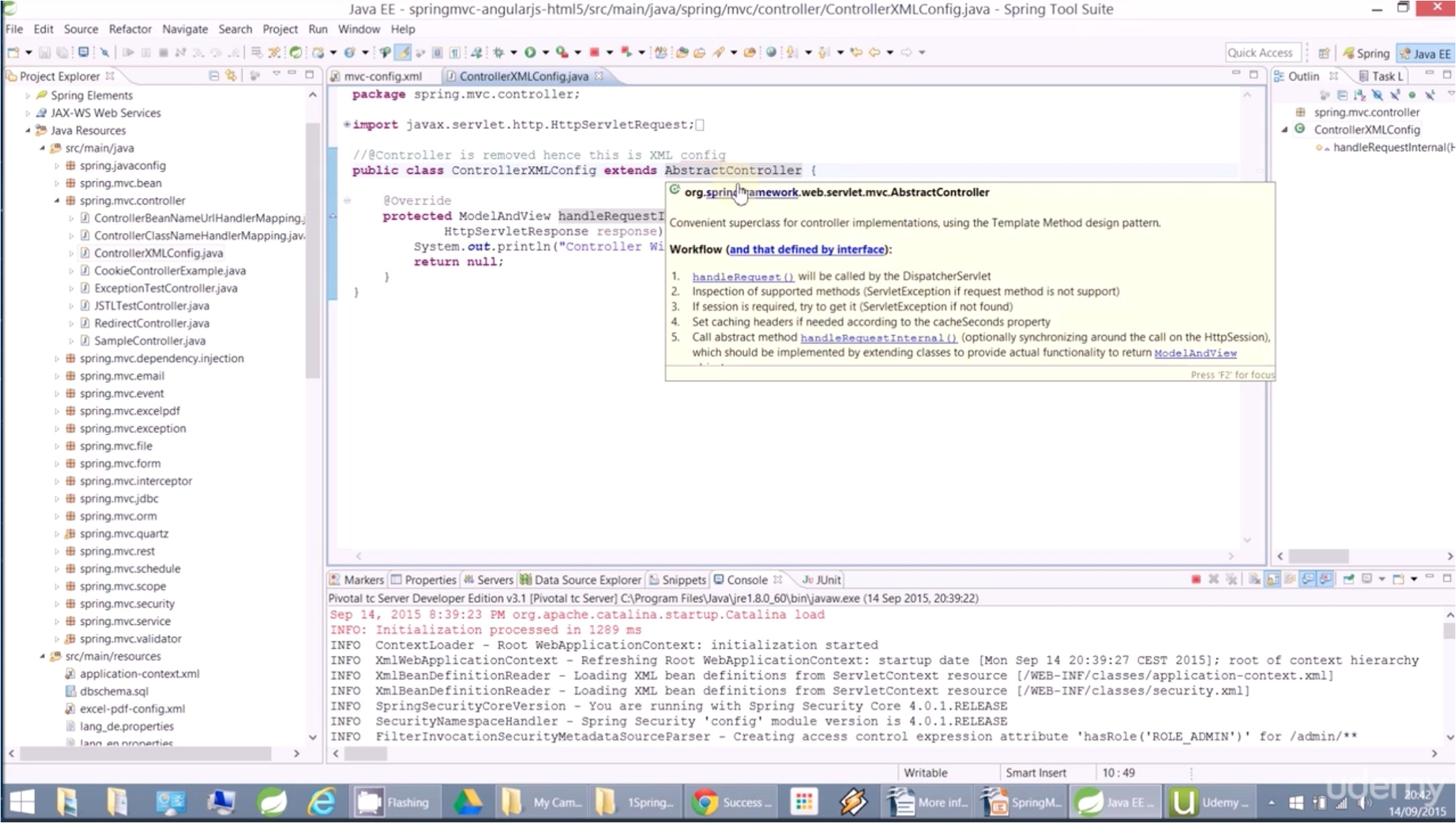This screenshot has width=1456, height=823.
Task: Toggle Link with Editor in Project Explorer
Action: point(231,76)
